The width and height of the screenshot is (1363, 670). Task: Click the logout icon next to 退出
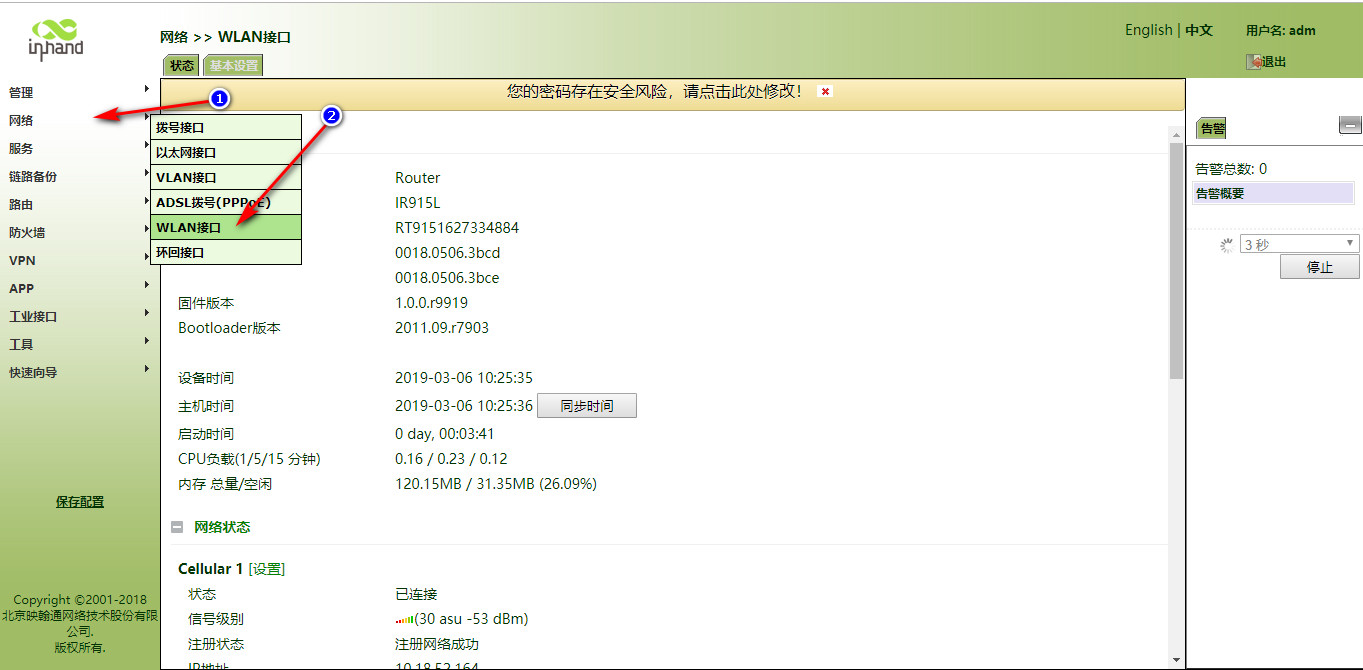(x=1253, y=62)
